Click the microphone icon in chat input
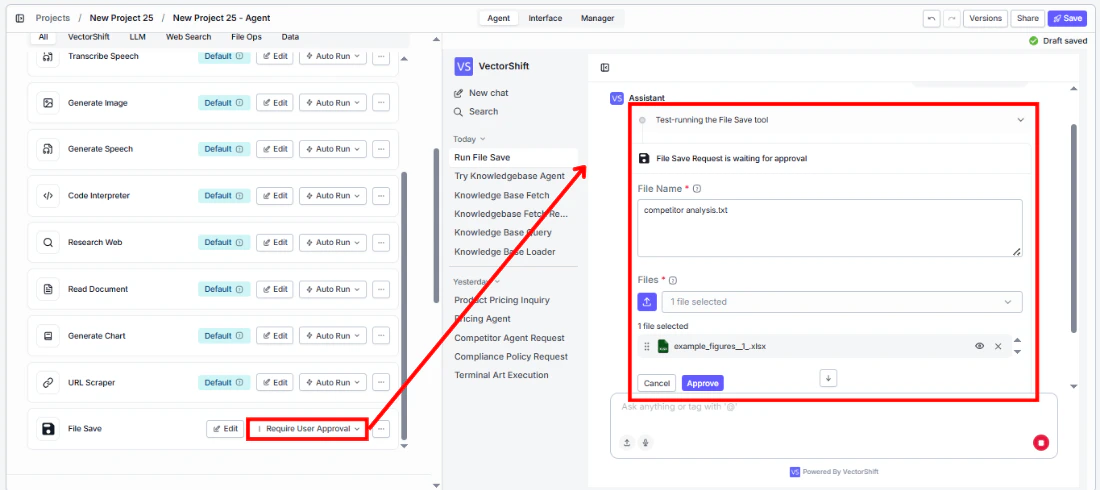 (645, 442)
